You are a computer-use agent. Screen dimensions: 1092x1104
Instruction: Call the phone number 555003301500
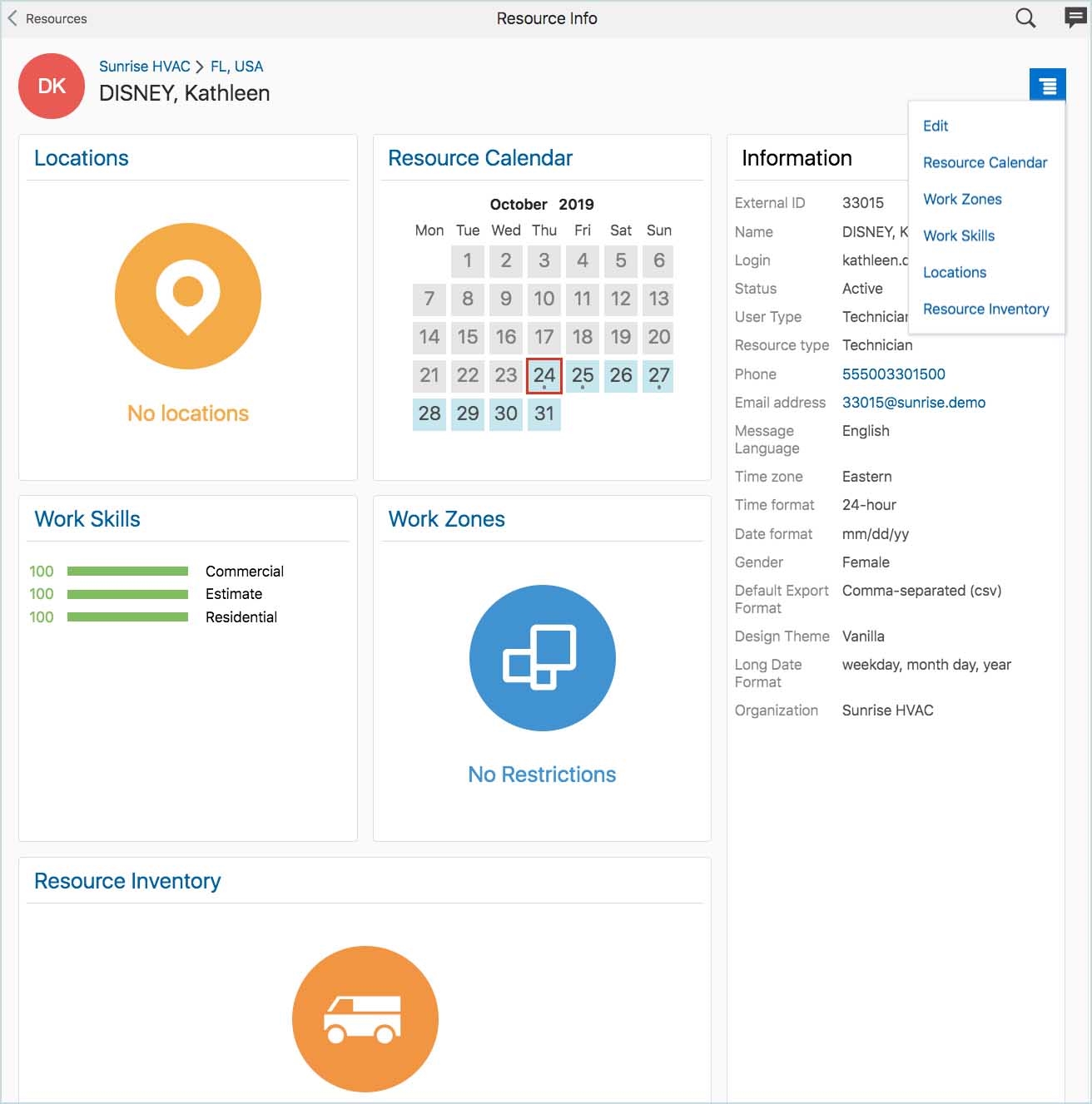click(x=894, y=374)
